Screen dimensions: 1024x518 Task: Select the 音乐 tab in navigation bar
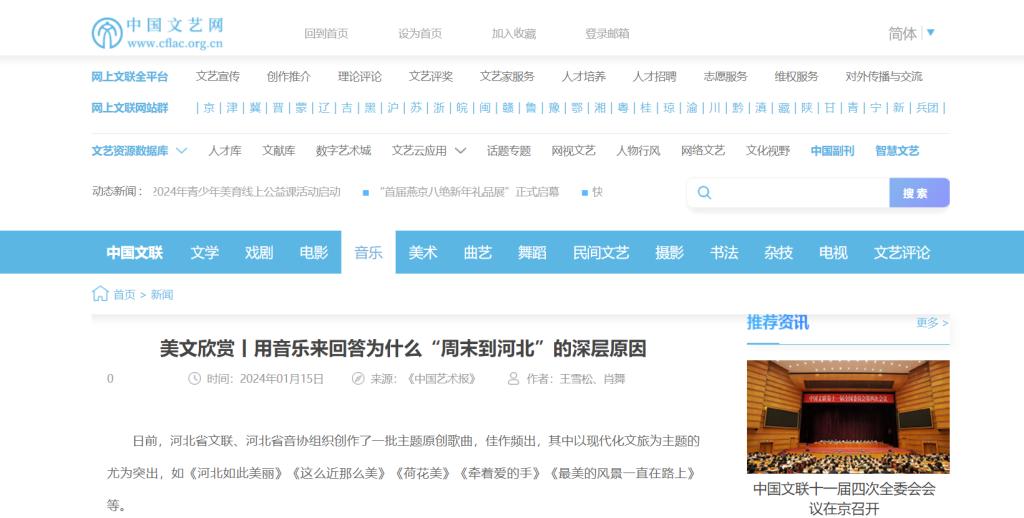point(368,252)
